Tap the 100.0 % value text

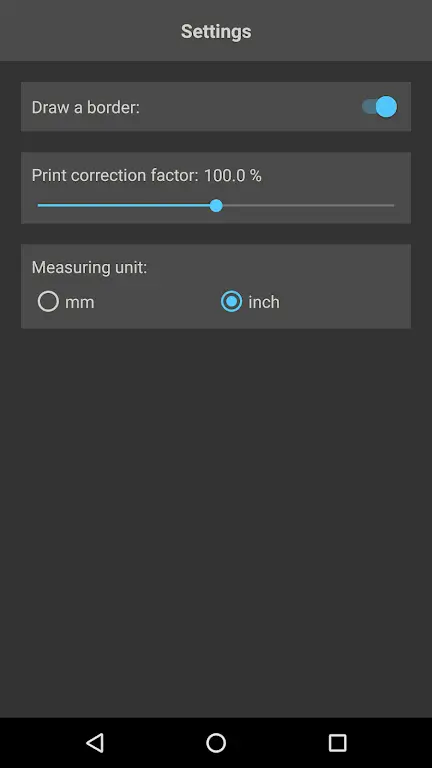233,175
